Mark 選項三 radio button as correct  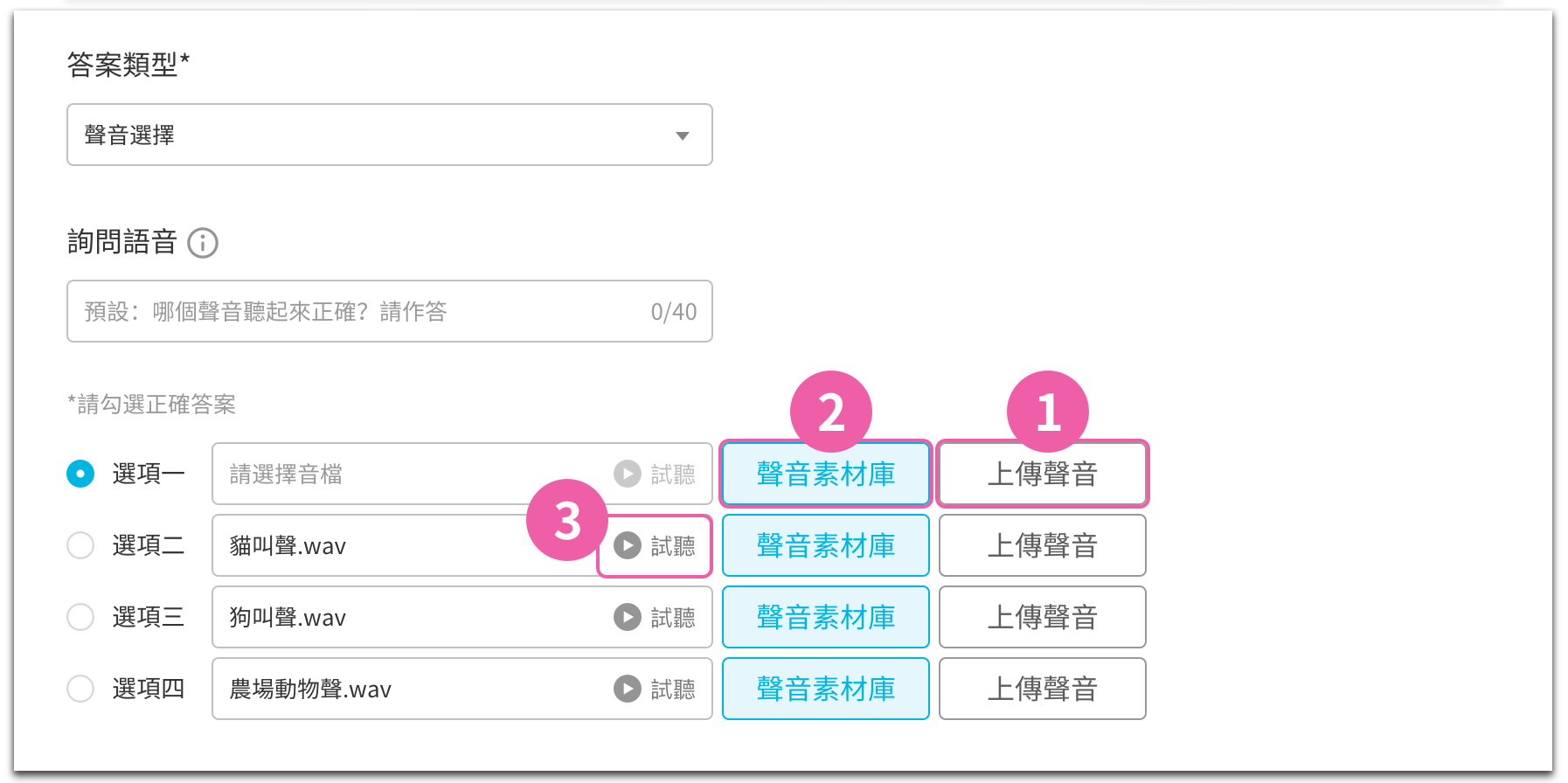pyautogui.click(x=80, y=617)
